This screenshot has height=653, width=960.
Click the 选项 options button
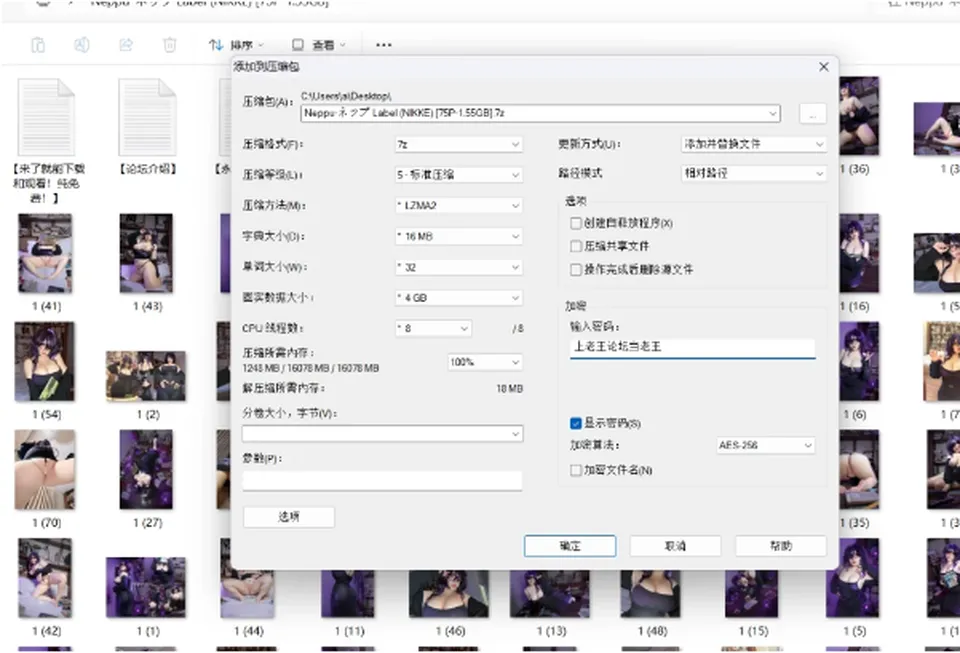(x=289, y=517)
